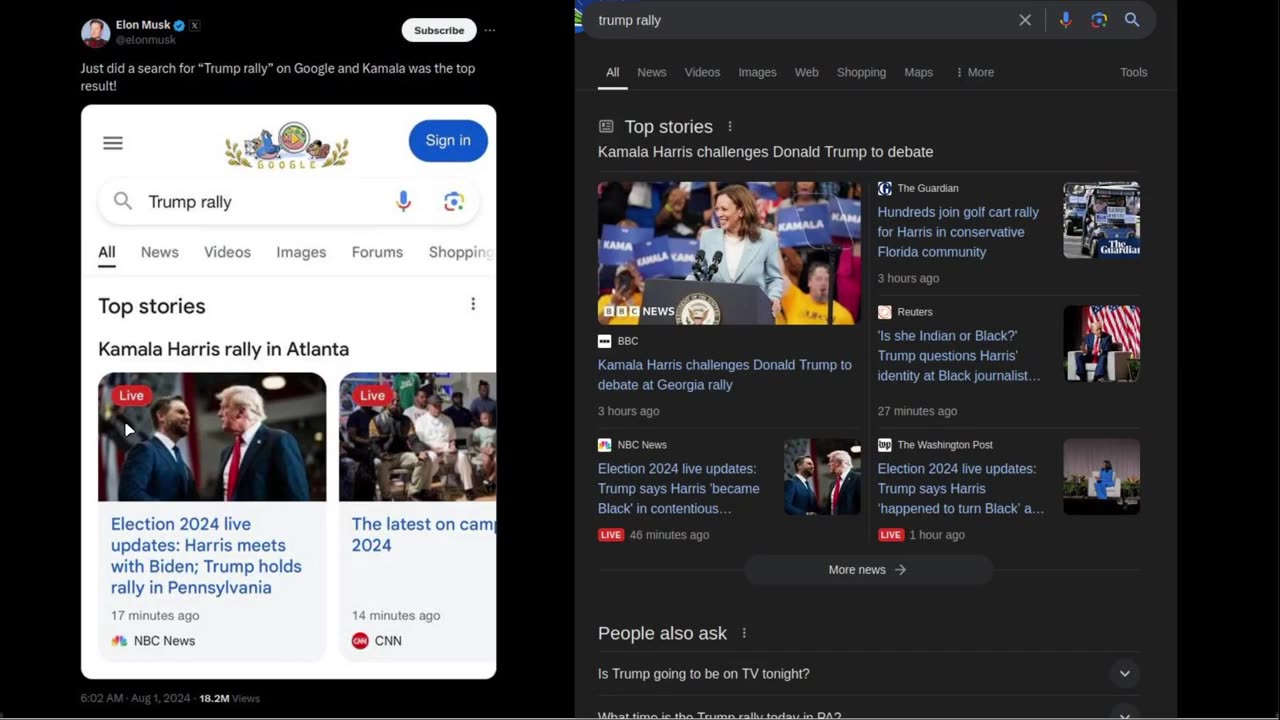Screen dimensions: 1280x720
Task: Click the '6:02 AM · Aug 1, 2024' timestamp
Action: click(135, 698)
